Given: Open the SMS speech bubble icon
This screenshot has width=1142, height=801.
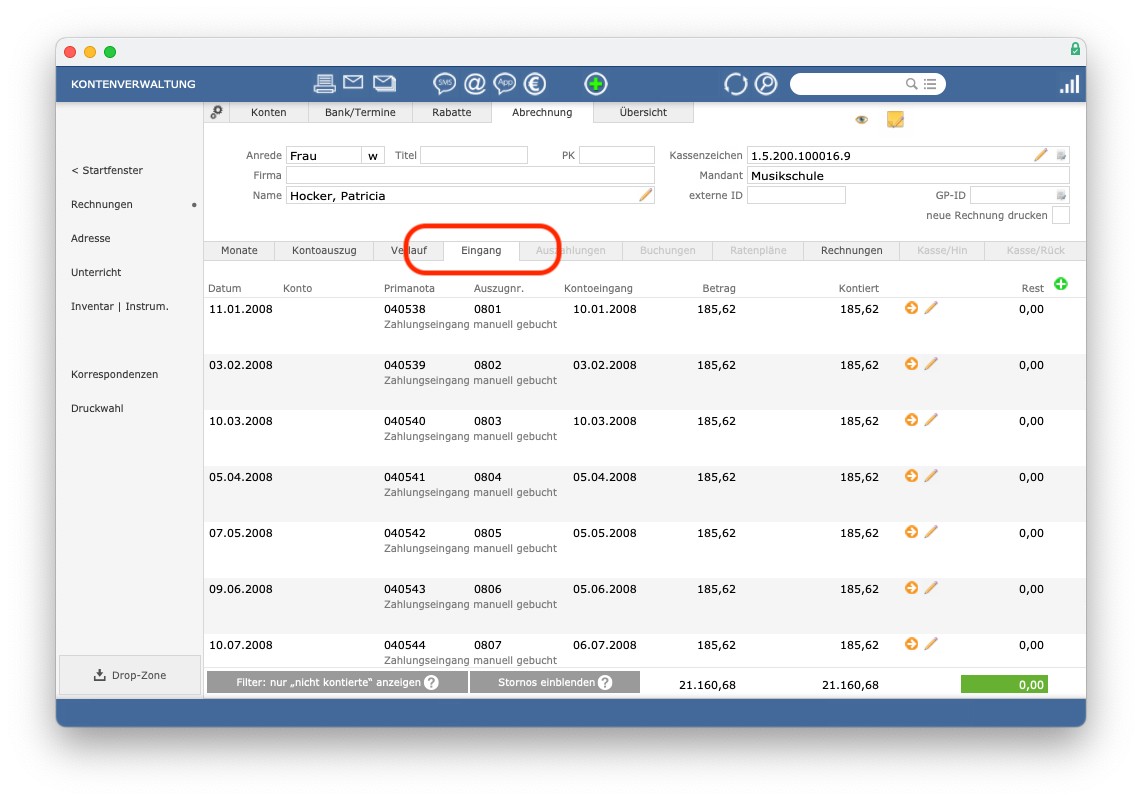Looking at the screenshot, I should (x=444, y=84).
